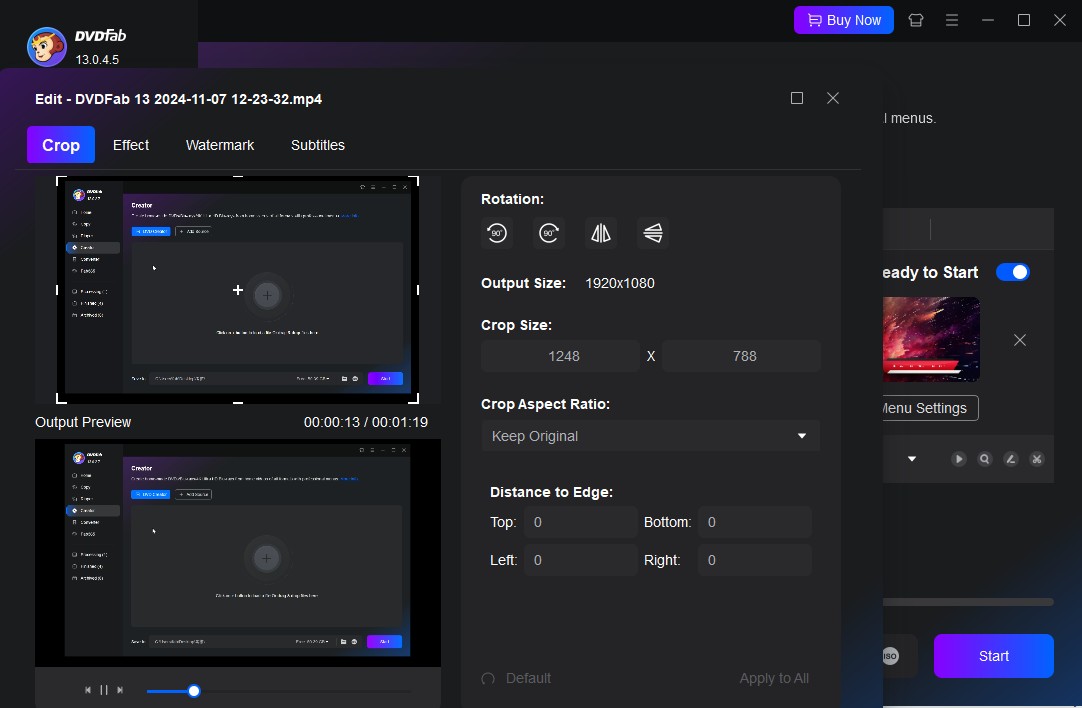Click the Buy Now button
Image resolution: width=1082 pixels, height=708 pixels.
(843, 20)
